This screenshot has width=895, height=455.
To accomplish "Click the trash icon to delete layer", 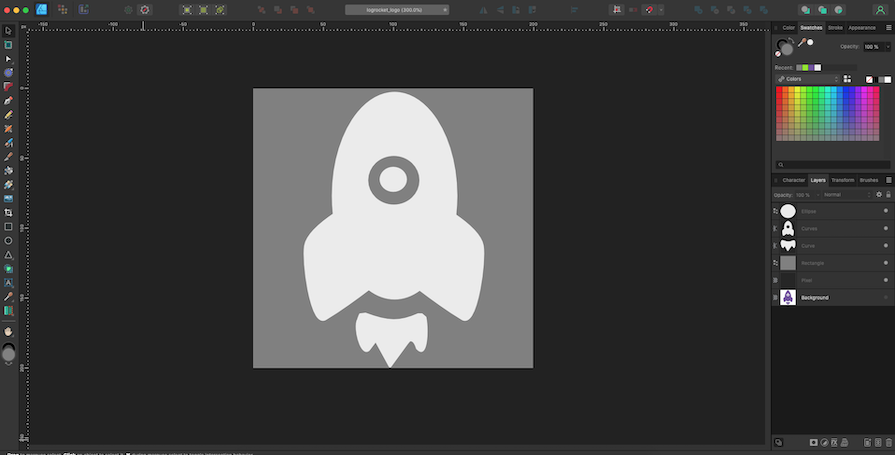I will [887, 442].
